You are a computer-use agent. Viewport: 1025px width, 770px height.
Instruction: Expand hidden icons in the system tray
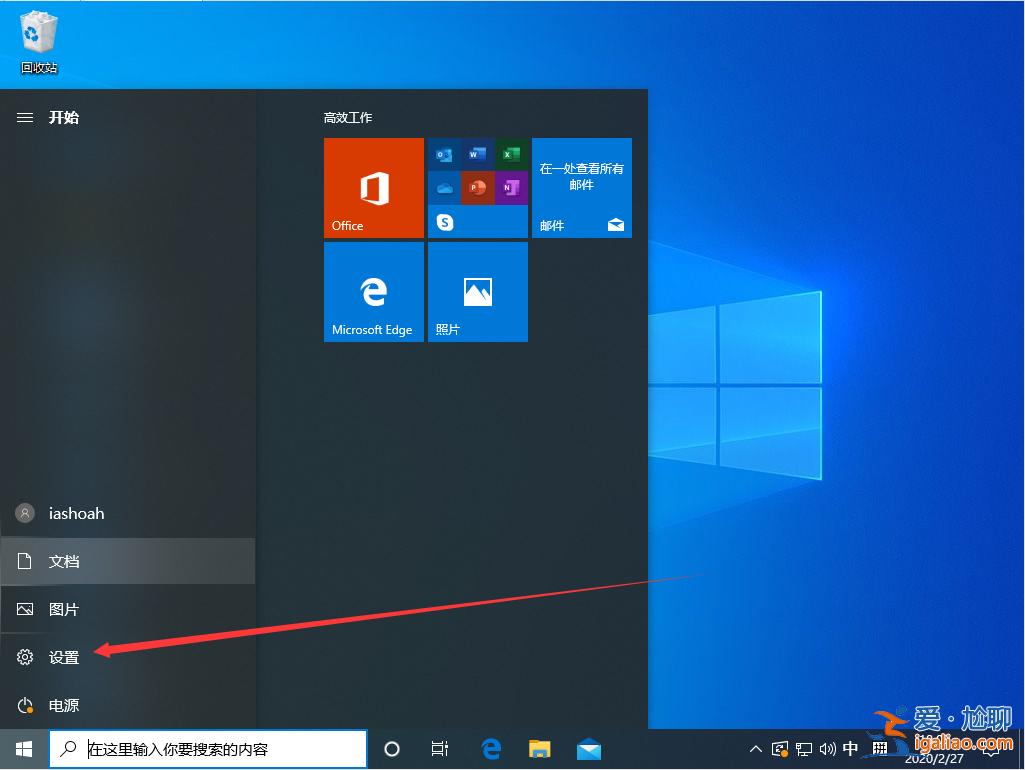[x=755, y=748]
